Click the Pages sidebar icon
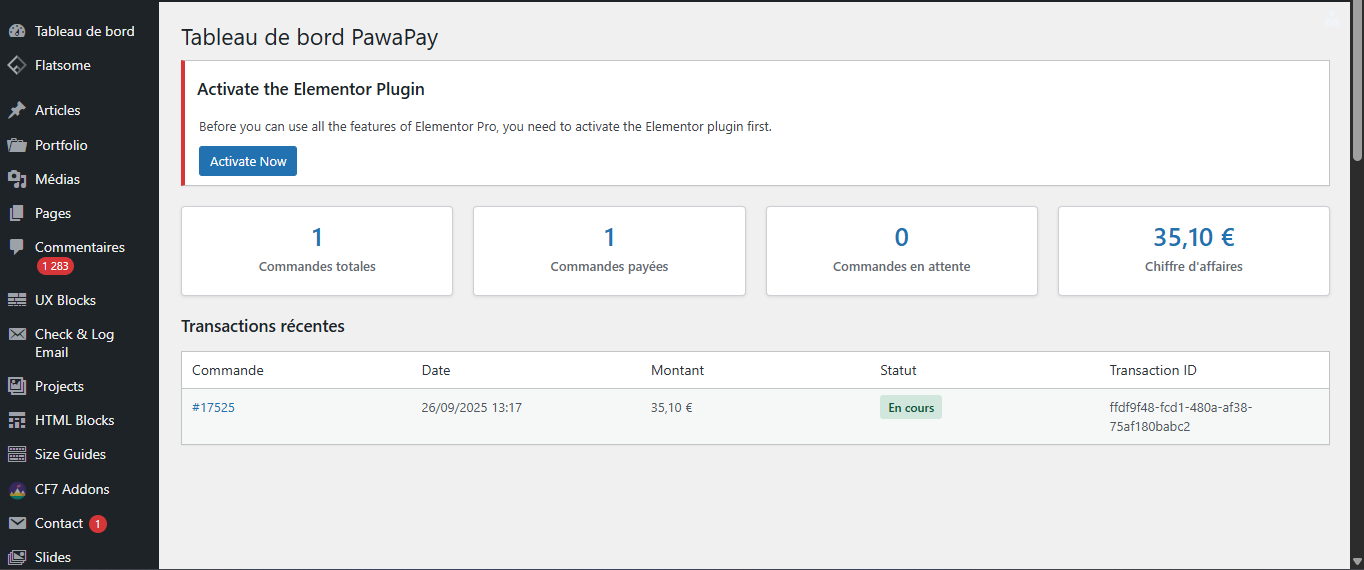This screenshot has height=570, width=1364. point(16,213)
